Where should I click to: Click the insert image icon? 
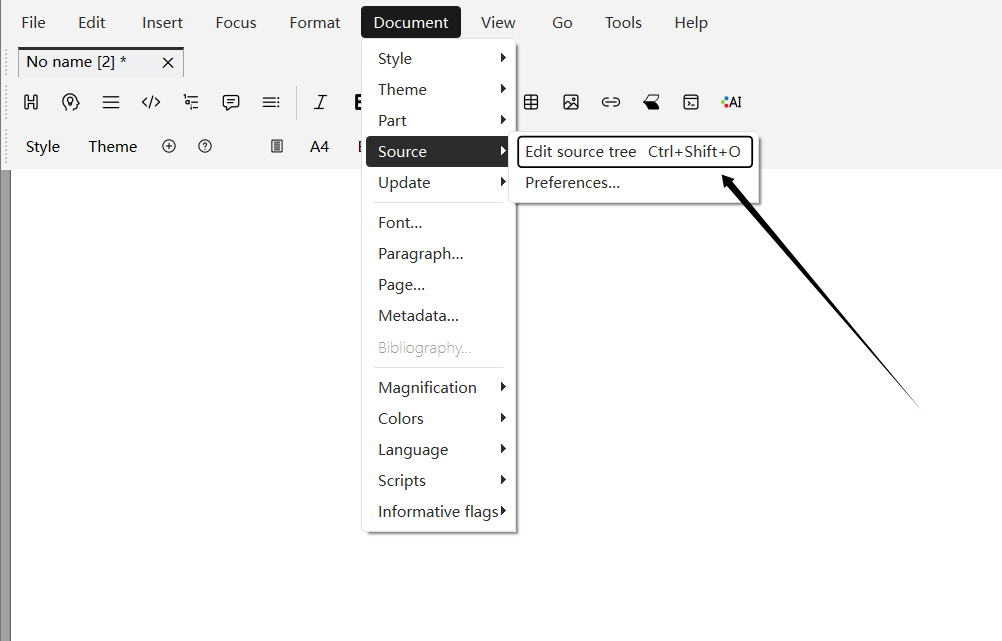[x=571, y=102]
